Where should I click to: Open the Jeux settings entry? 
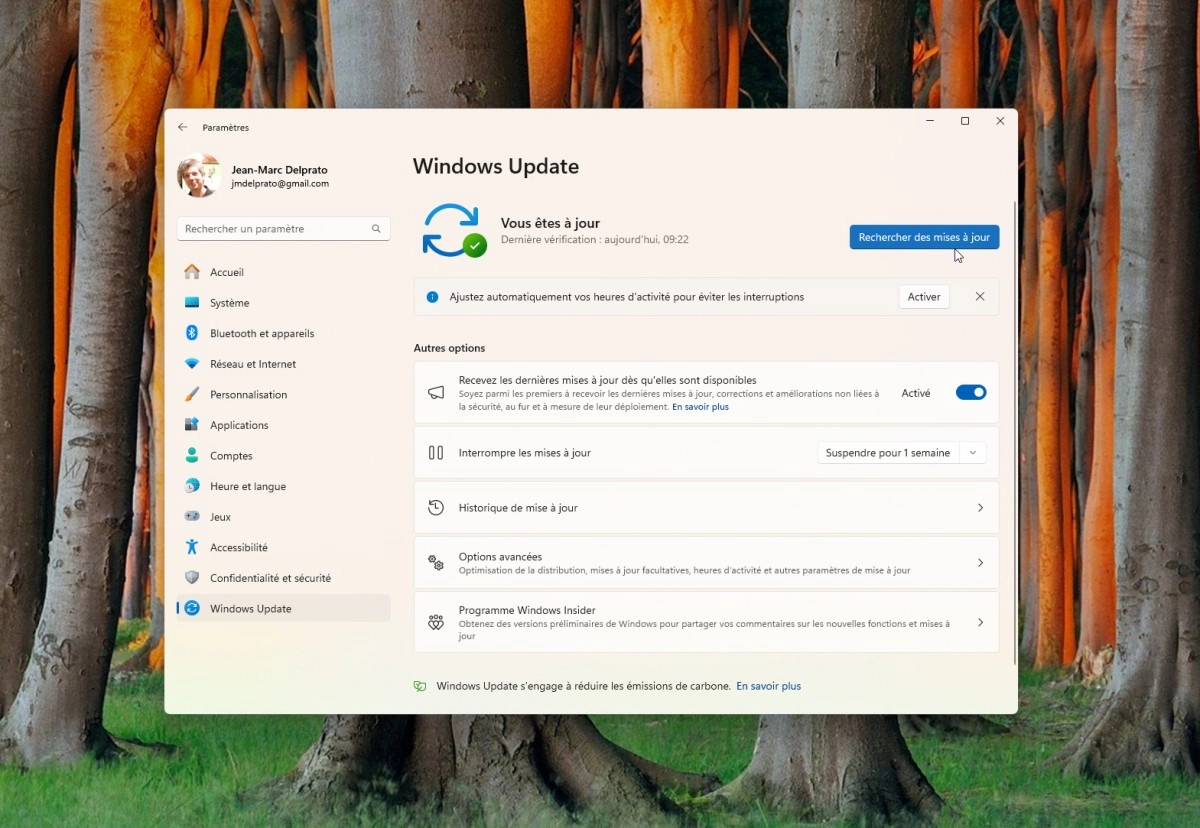pyautogui.click(x=284, y=517)
